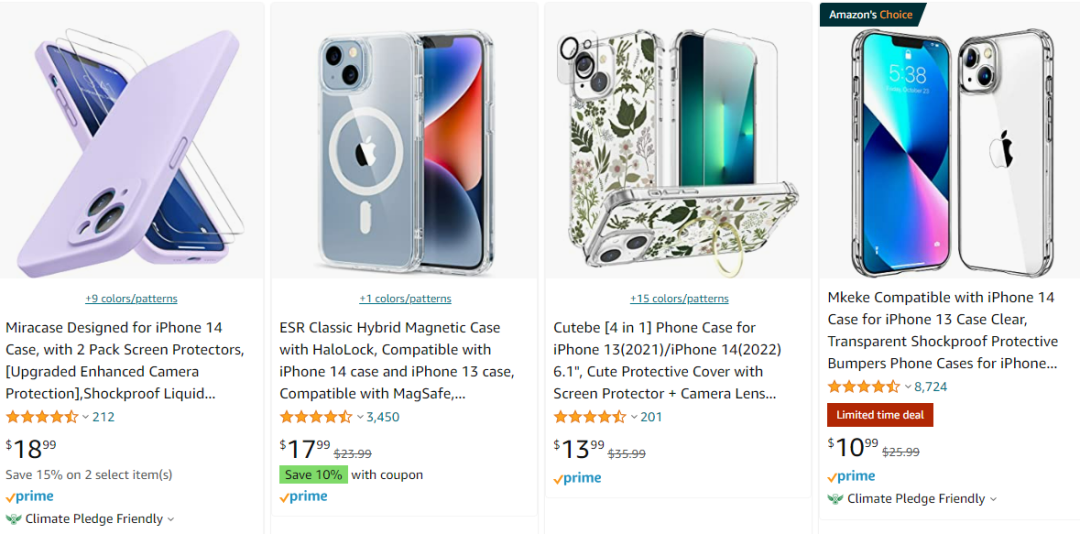
Task: Click prime logo under ESR case
Action: [x=303, y=497]
